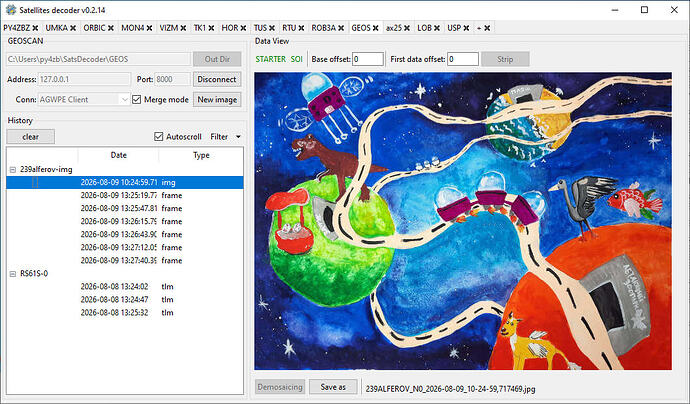Close the TK1 tab with its x icon

tap(211, 28)
